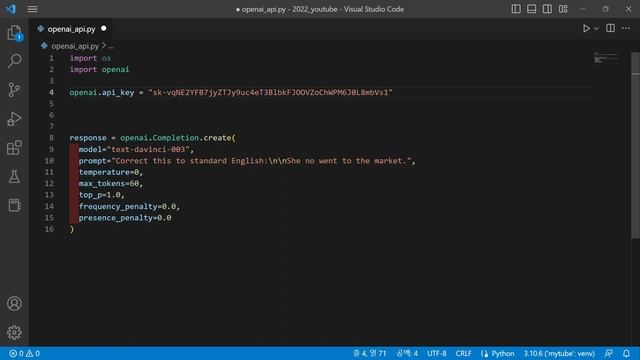
Task: Click the 'import os' line
Action: tap(90, 58)
